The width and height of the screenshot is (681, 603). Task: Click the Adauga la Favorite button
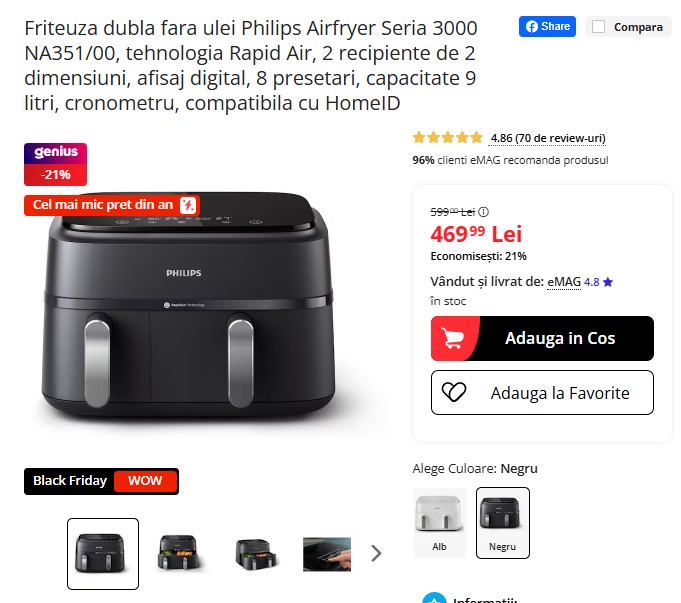[x=542, y=392]
